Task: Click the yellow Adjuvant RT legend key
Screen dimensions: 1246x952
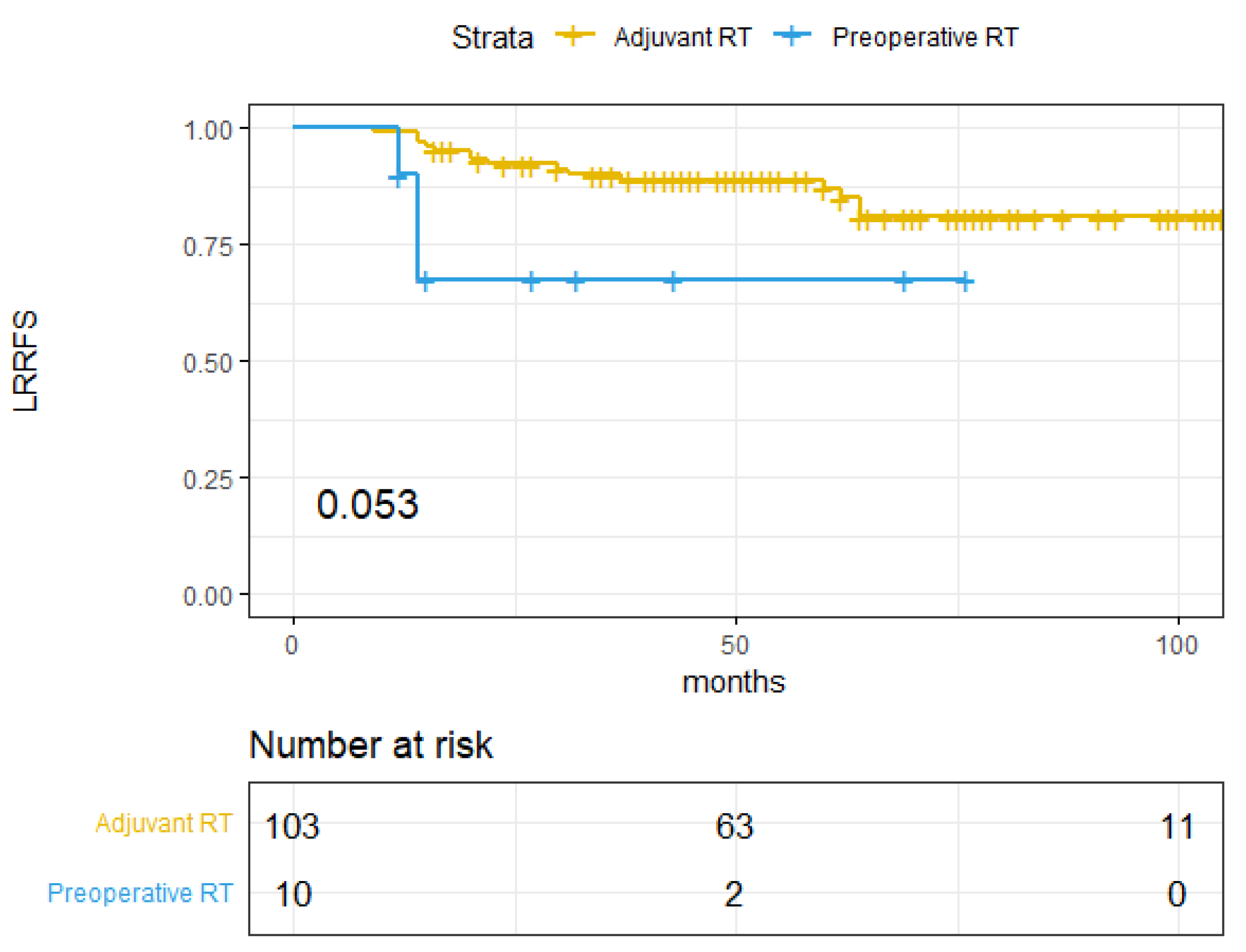Action: point(574,35)
